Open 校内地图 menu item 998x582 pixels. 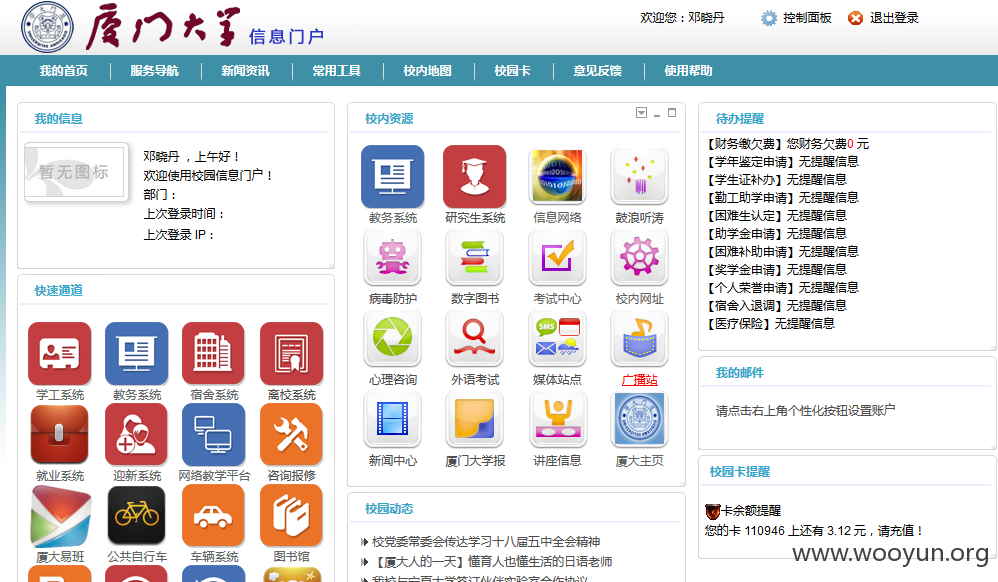(428, 71)
